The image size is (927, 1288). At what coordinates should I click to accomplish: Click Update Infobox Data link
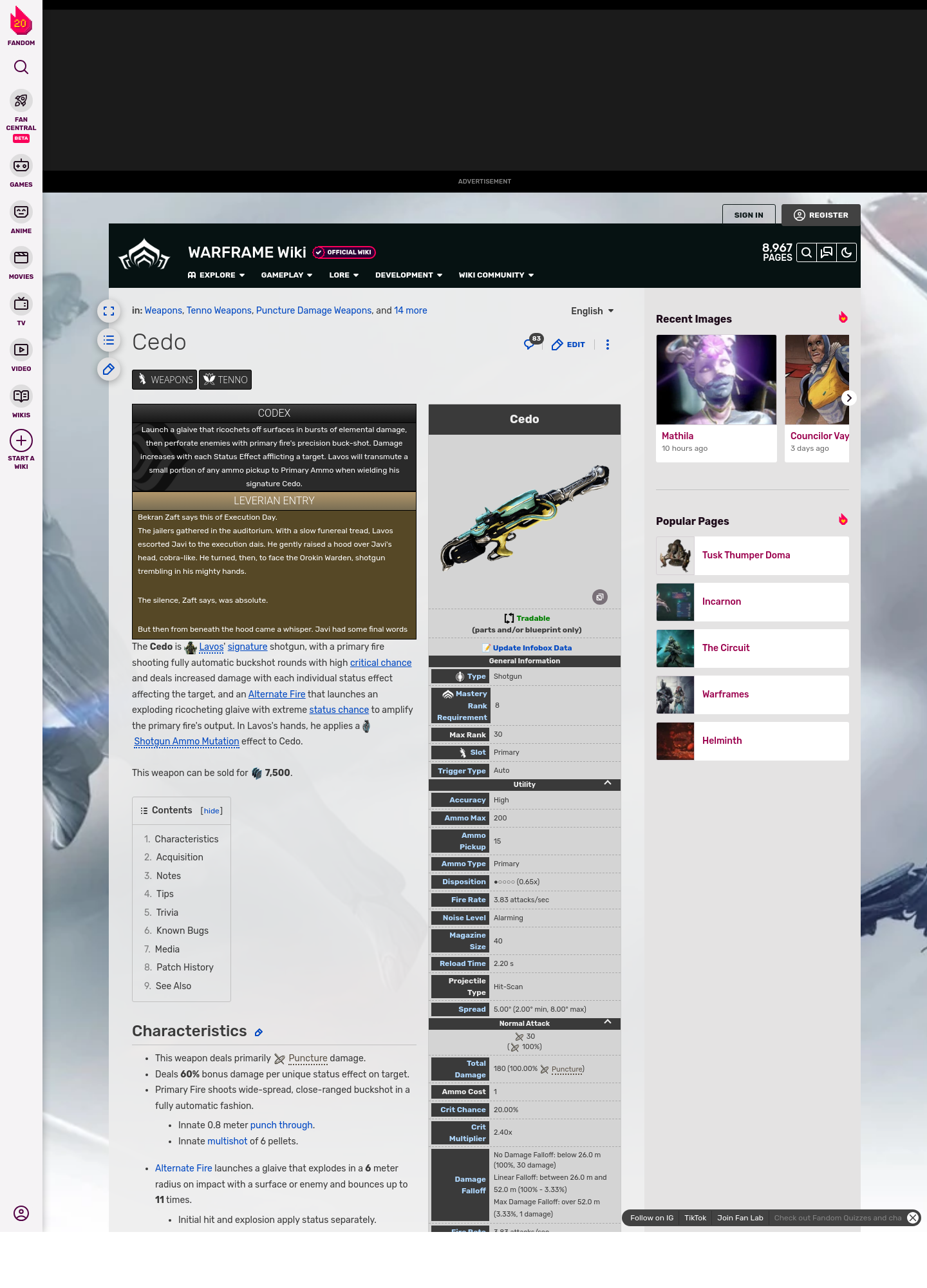[x=532, y=648]
